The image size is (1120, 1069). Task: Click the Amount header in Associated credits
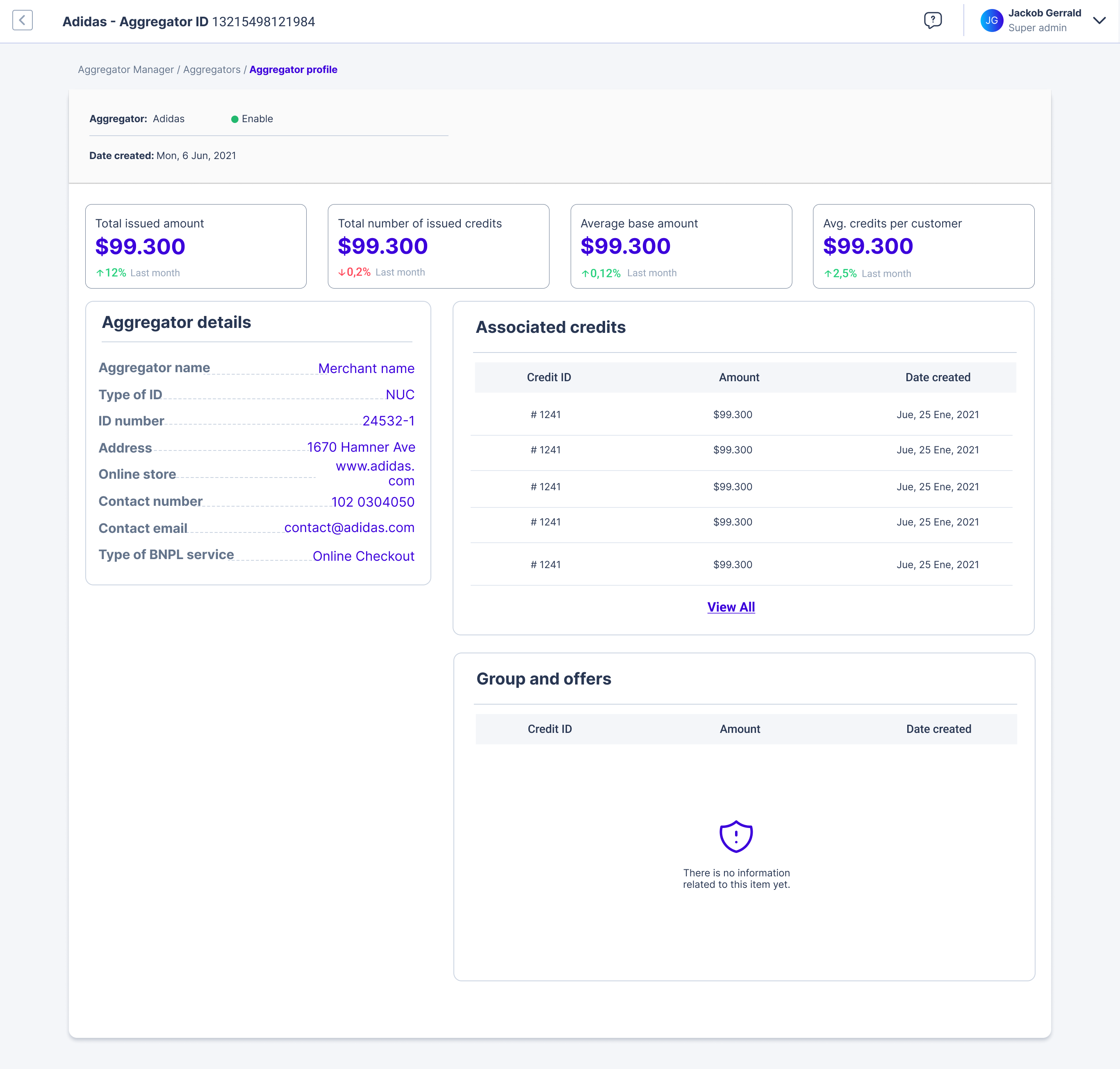click(739, 377)
